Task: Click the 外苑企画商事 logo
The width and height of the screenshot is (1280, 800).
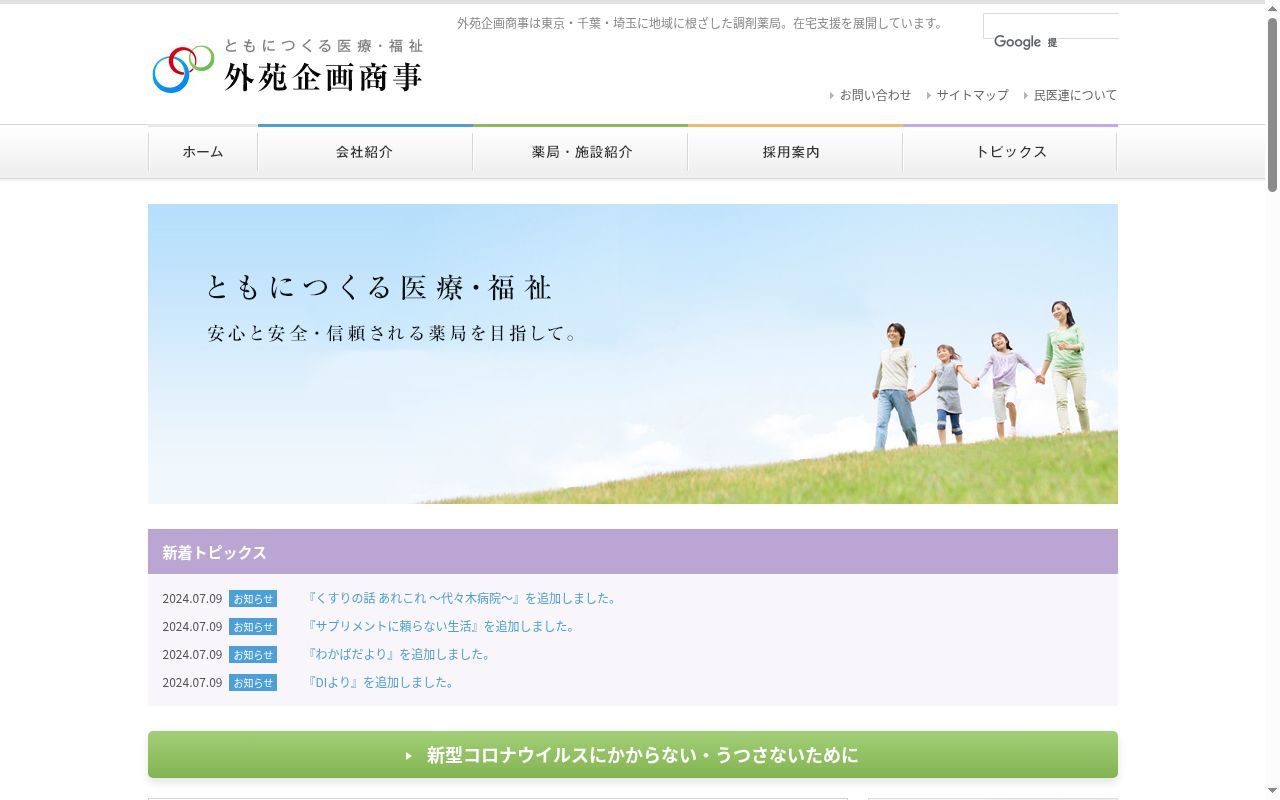Action: point(288,67)
